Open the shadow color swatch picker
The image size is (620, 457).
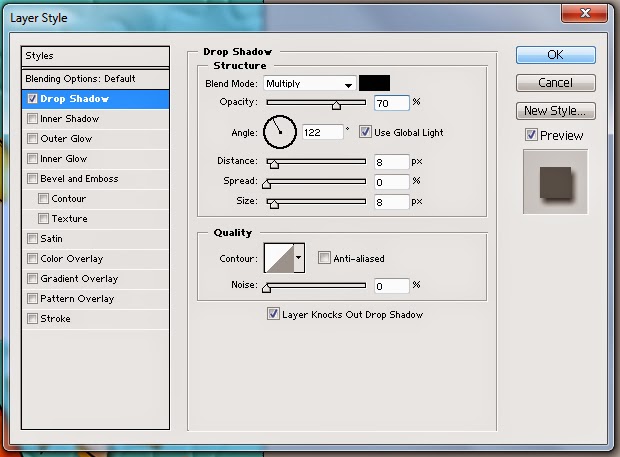click(374, 83)
